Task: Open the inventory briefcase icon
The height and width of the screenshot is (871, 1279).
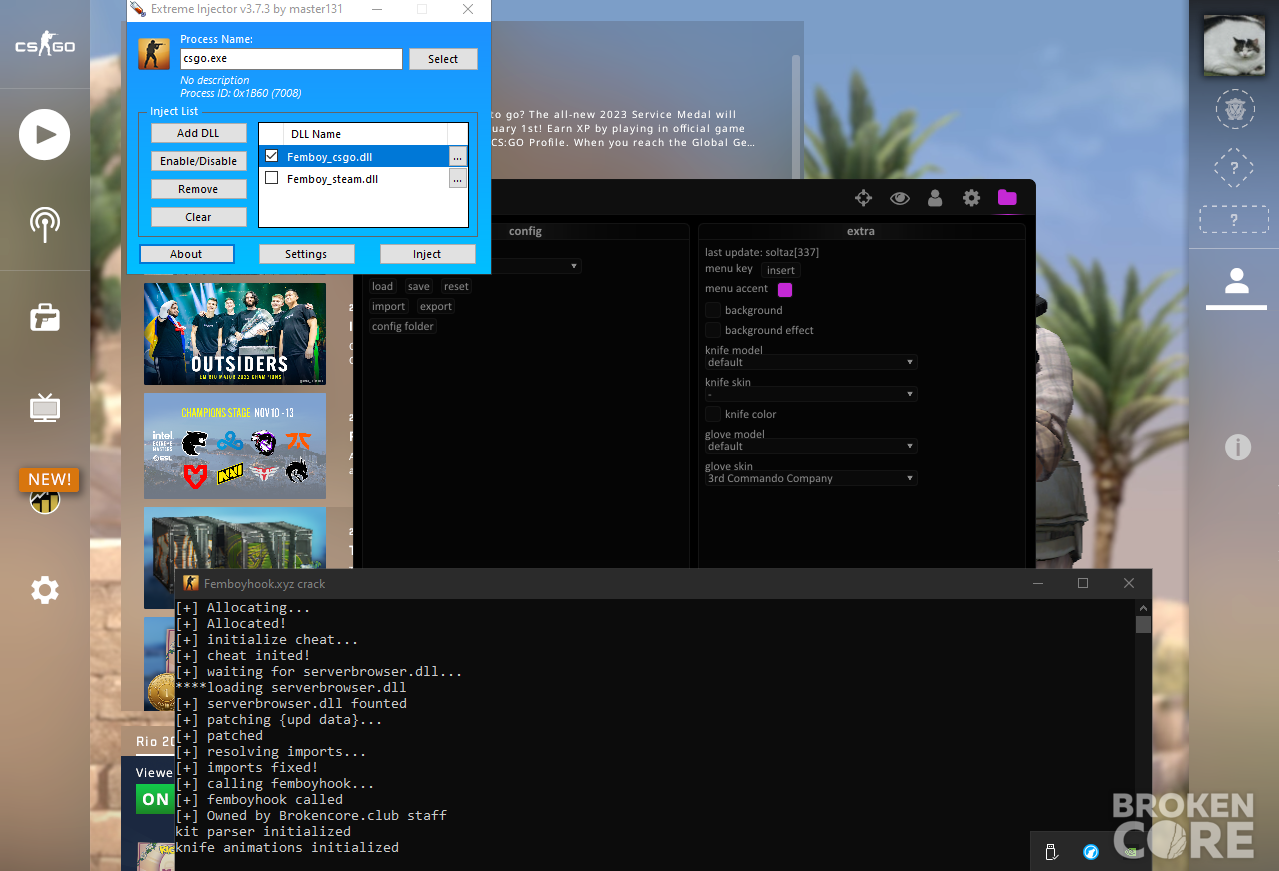Action: click(x=44, y=318)
